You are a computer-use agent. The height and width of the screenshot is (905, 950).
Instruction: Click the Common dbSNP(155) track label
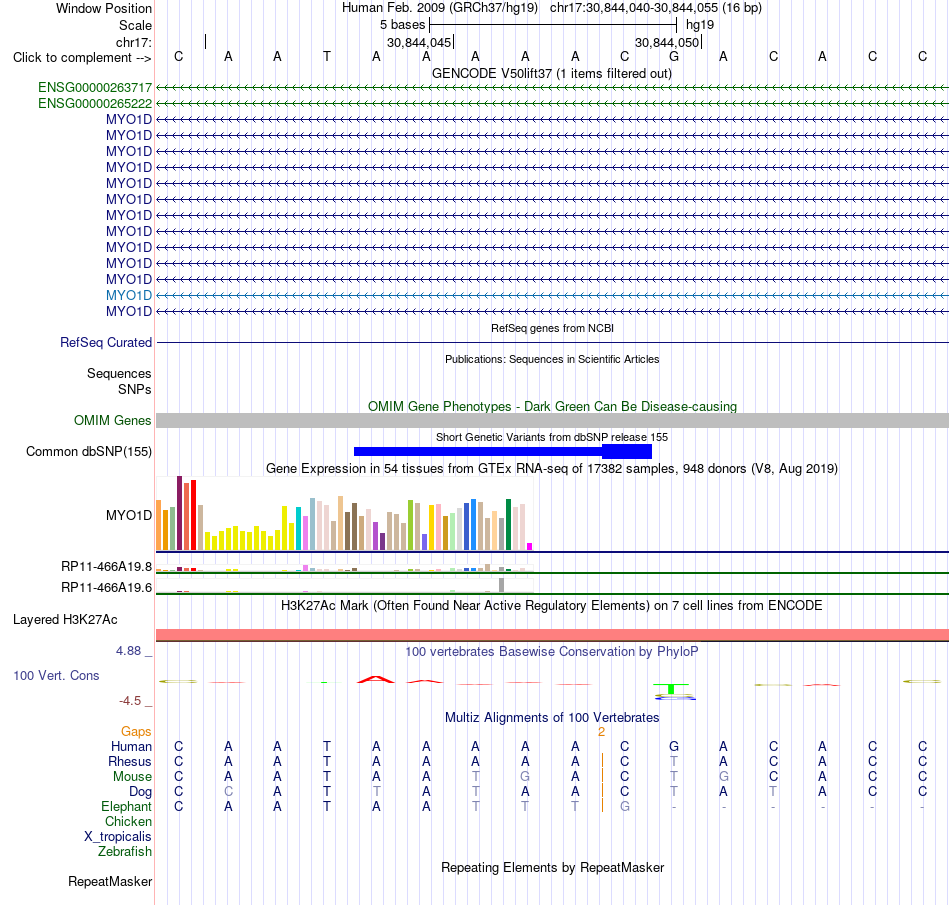(89, 451)
